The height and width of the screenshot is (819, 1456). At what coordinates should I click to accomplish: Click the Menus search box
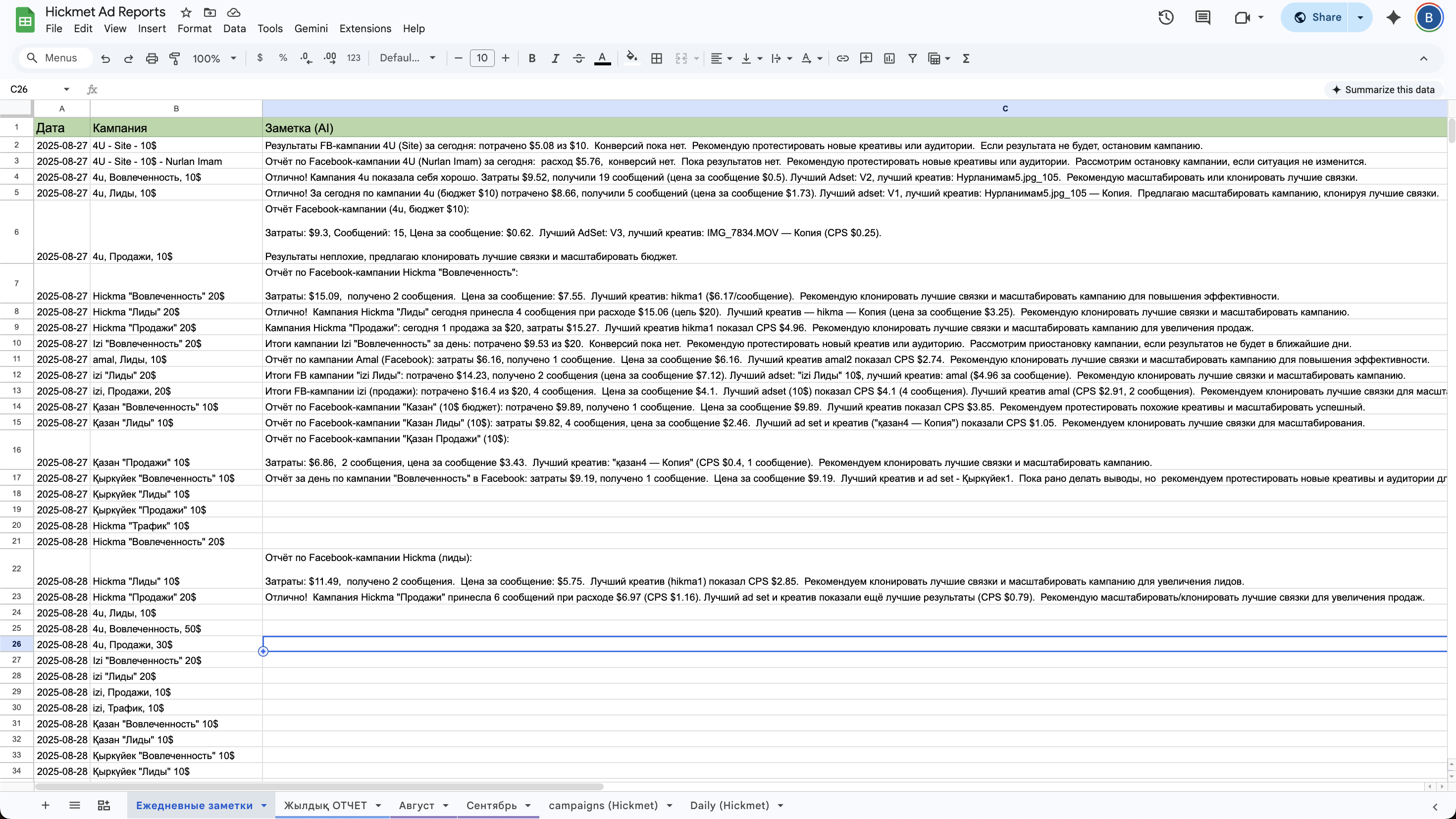(55, 58)
